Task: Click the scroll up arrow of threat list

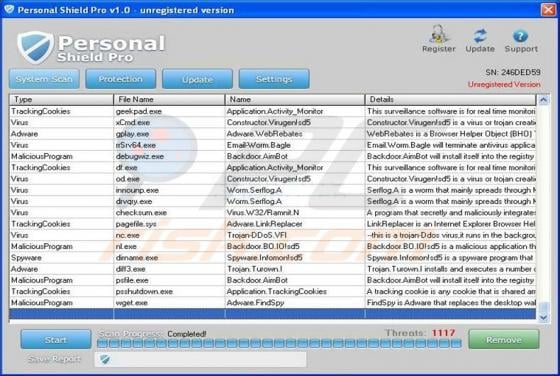Action: point(543,100)
